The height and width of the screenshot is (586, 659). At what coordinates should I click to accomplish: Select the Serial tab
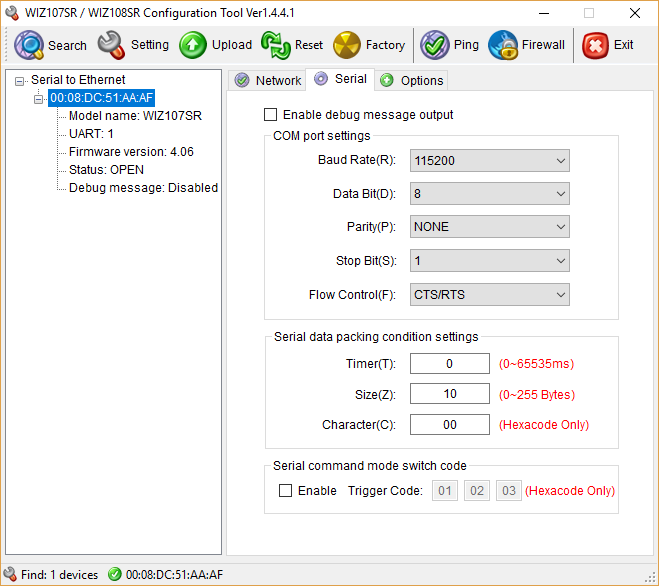point(340,79)
